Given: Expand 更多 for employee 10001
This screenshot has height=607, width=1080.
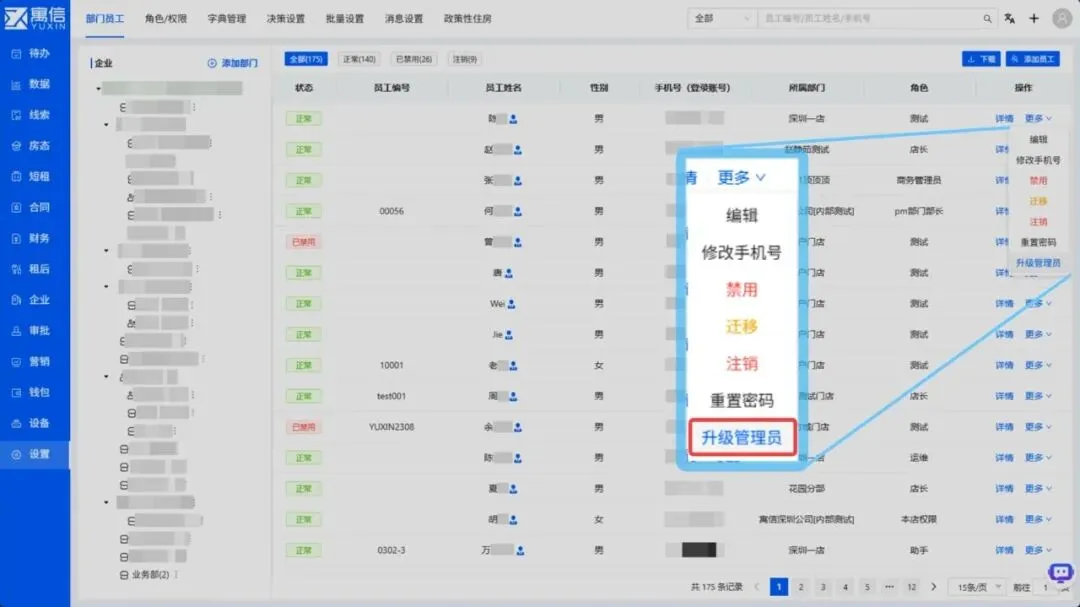Looking at the screenshot, I should pyautogui.click(x=1038, y=365).
